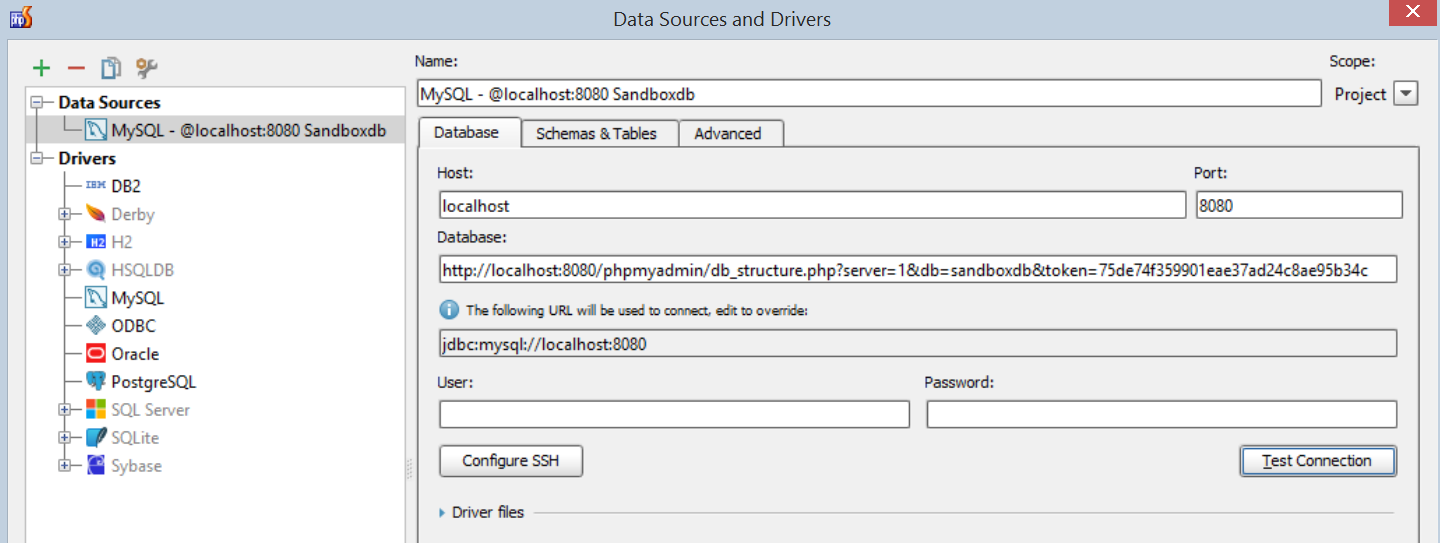This screenshot has width=1440, height=543.
Task: Expand the Derby driver node
Action: point(65,214)
